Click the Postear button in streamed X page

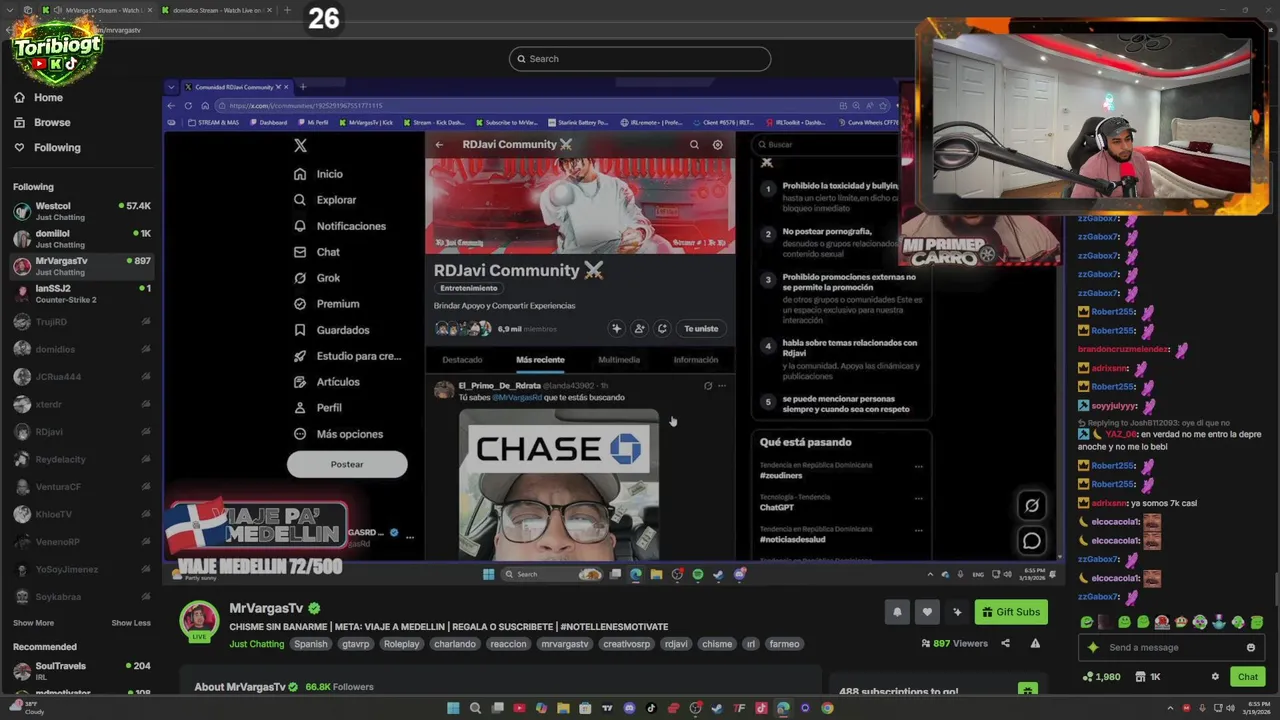tap(347, 464)
